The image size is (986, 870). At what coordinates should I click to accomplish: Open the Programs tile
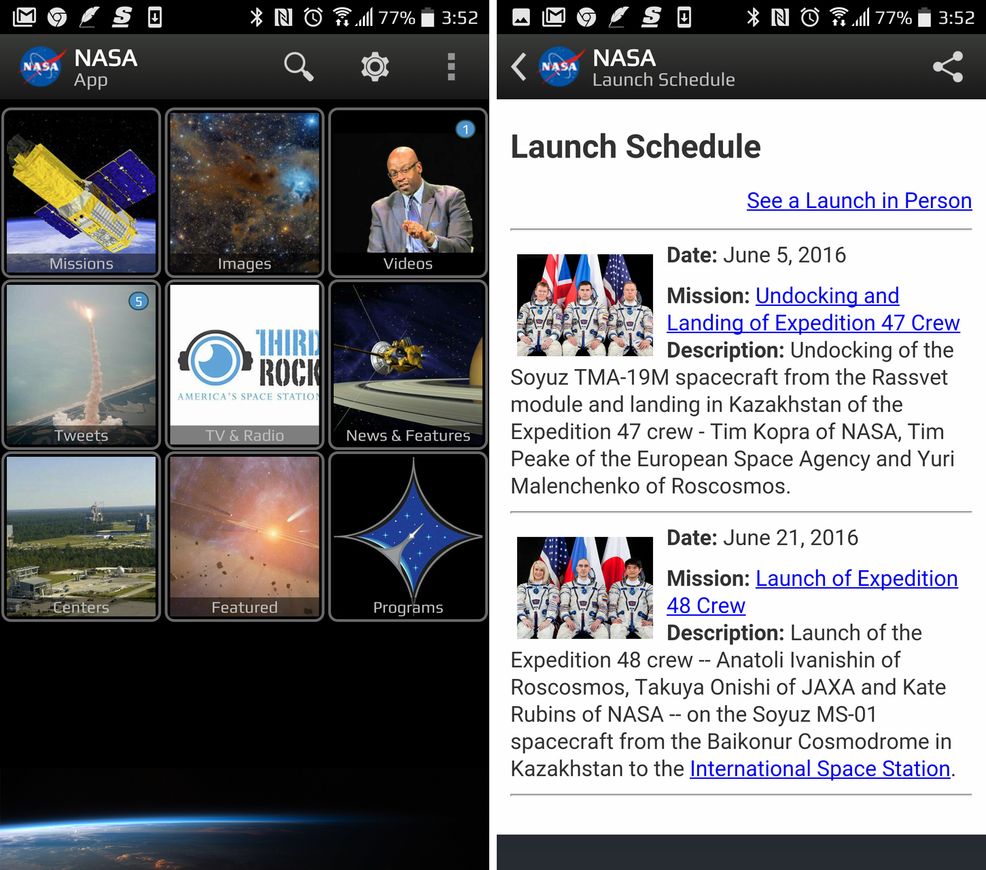point(408,536)
